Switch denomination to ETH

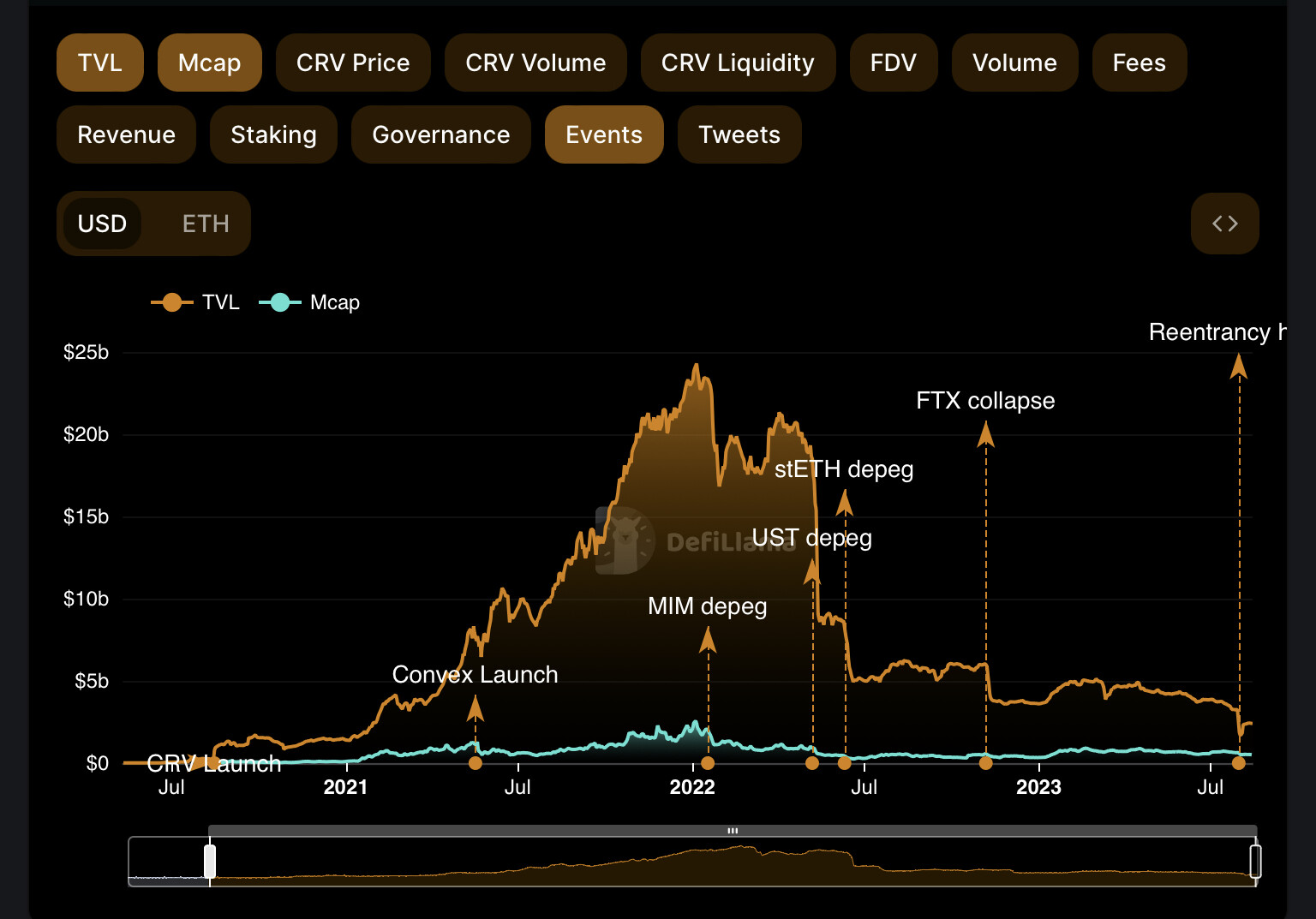coord(206,224)
